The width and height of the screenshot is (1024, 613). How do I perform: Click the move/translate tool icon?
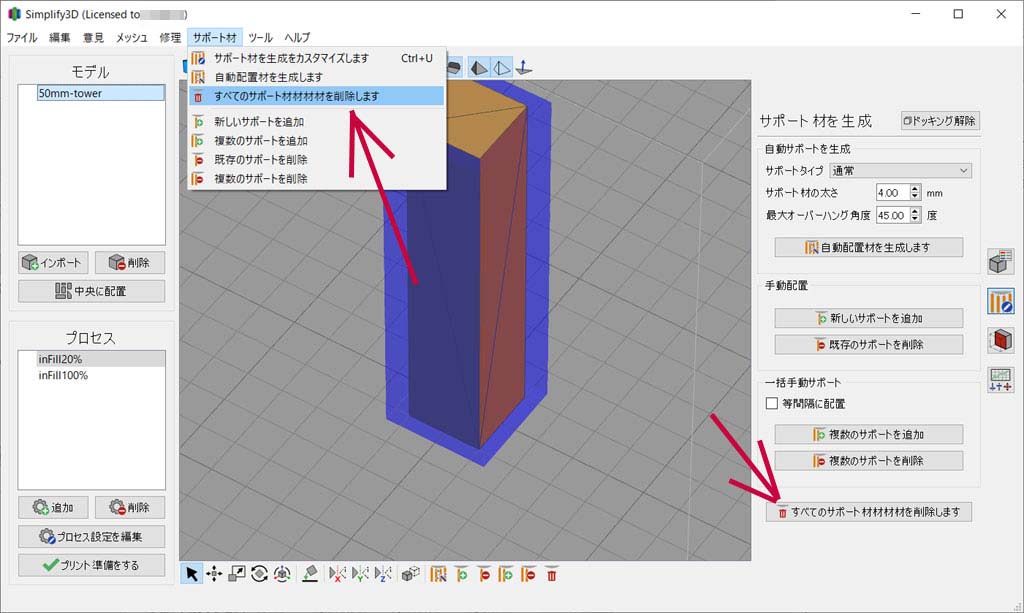point(214,574)
